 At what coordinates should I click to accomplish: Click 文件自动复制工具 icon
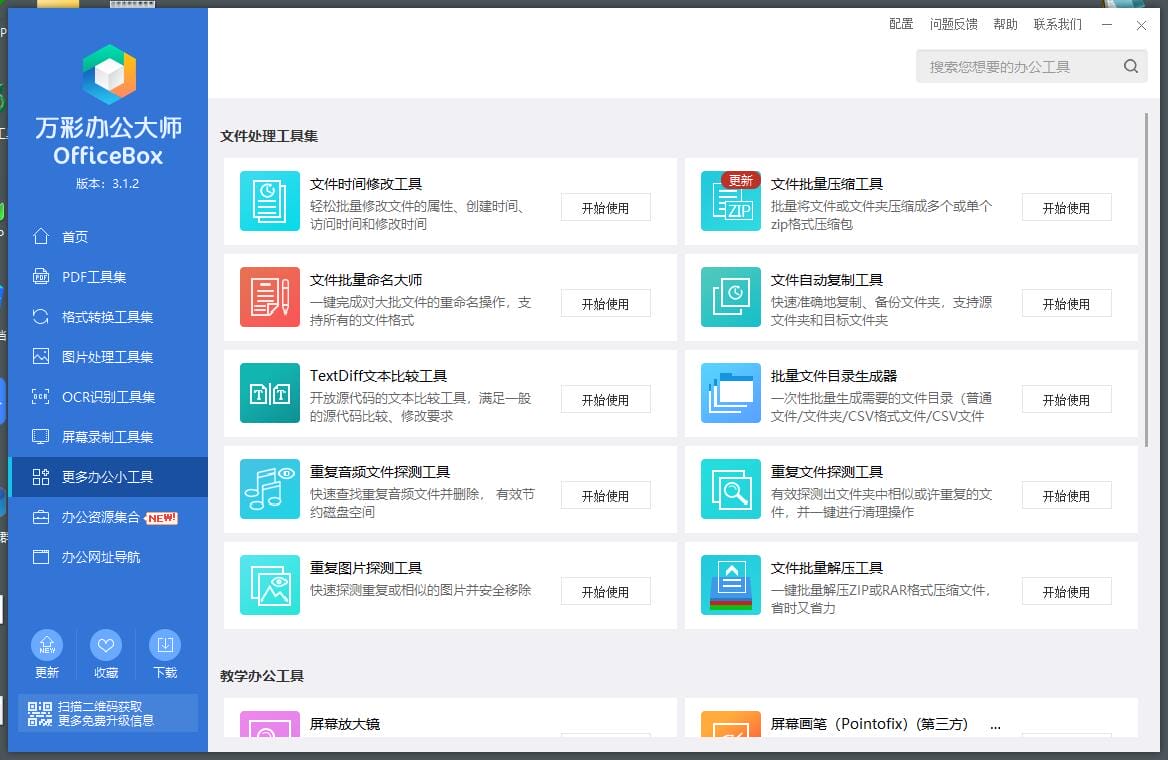(x=731, y=297)
